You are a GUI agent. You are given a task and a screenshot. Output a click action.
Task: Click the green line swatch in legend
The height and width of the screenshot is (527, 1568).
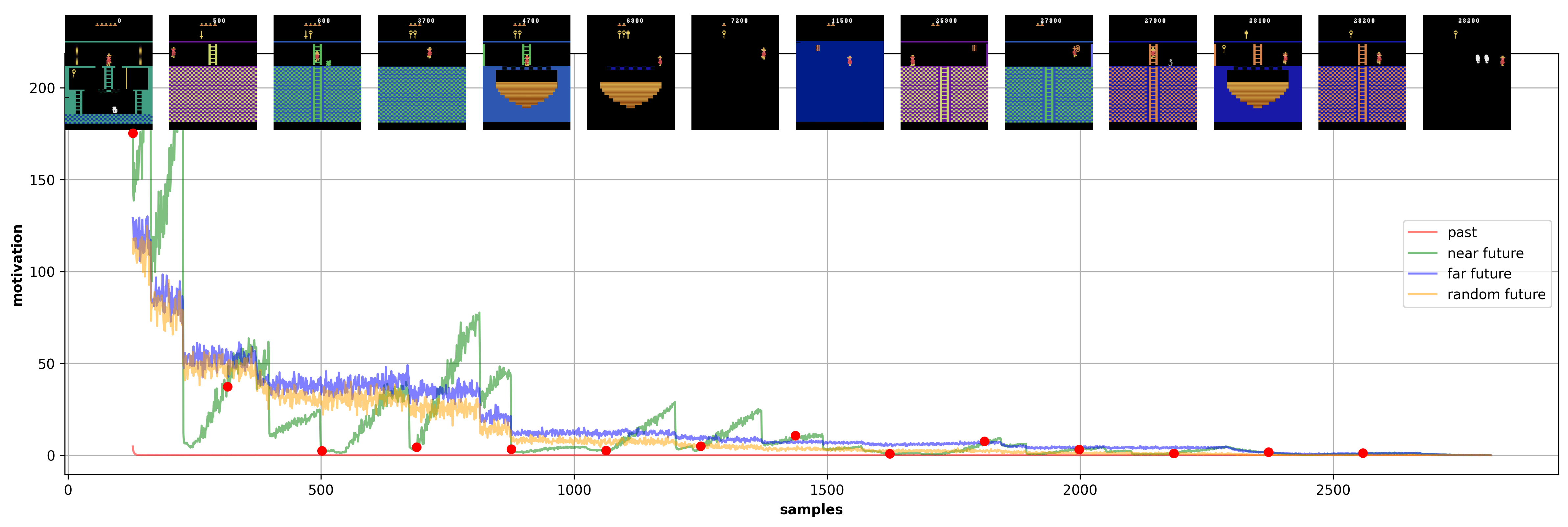coord(1422,253)
